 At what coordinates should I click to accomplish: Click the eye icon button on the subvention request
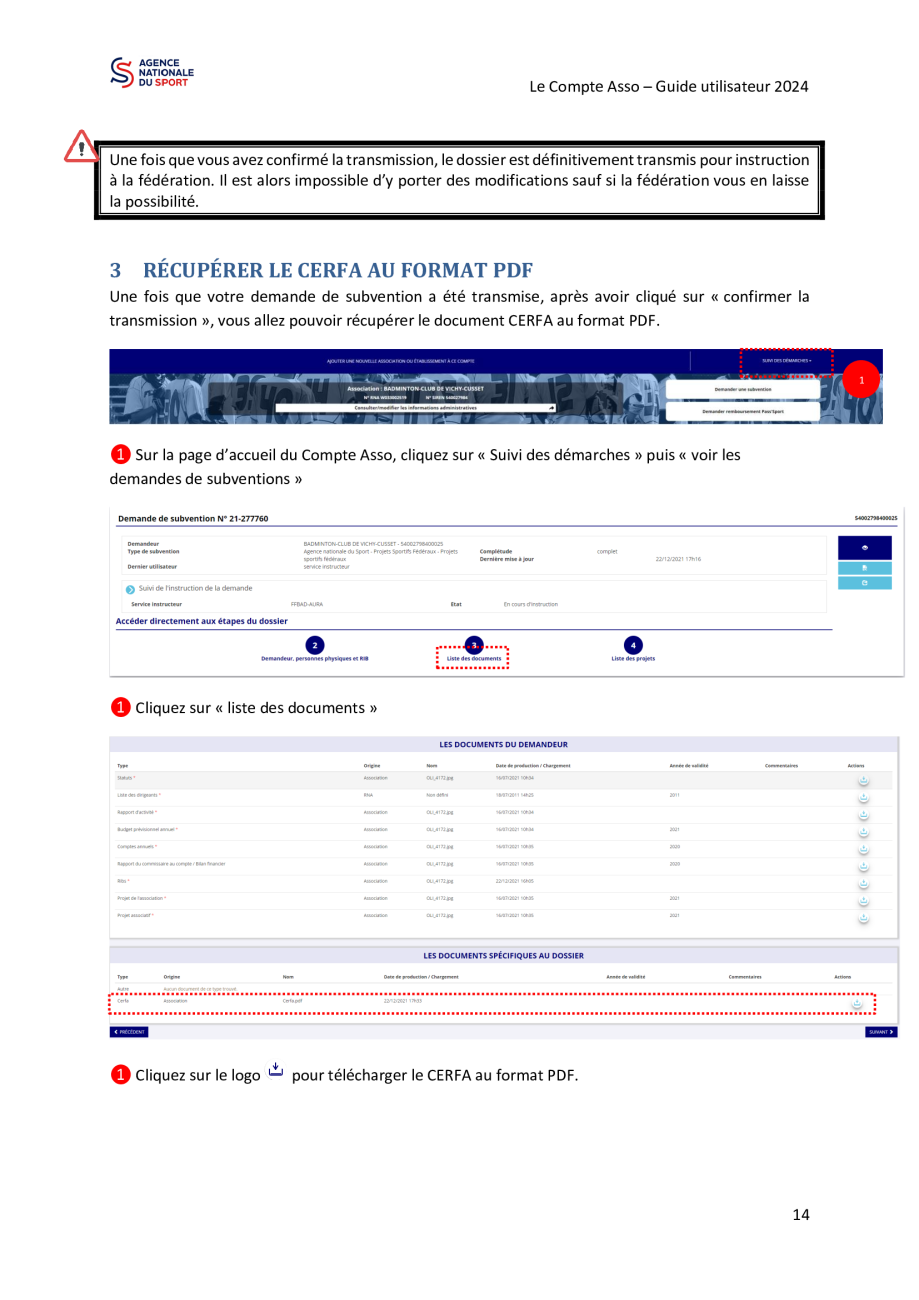coord(864,548)
